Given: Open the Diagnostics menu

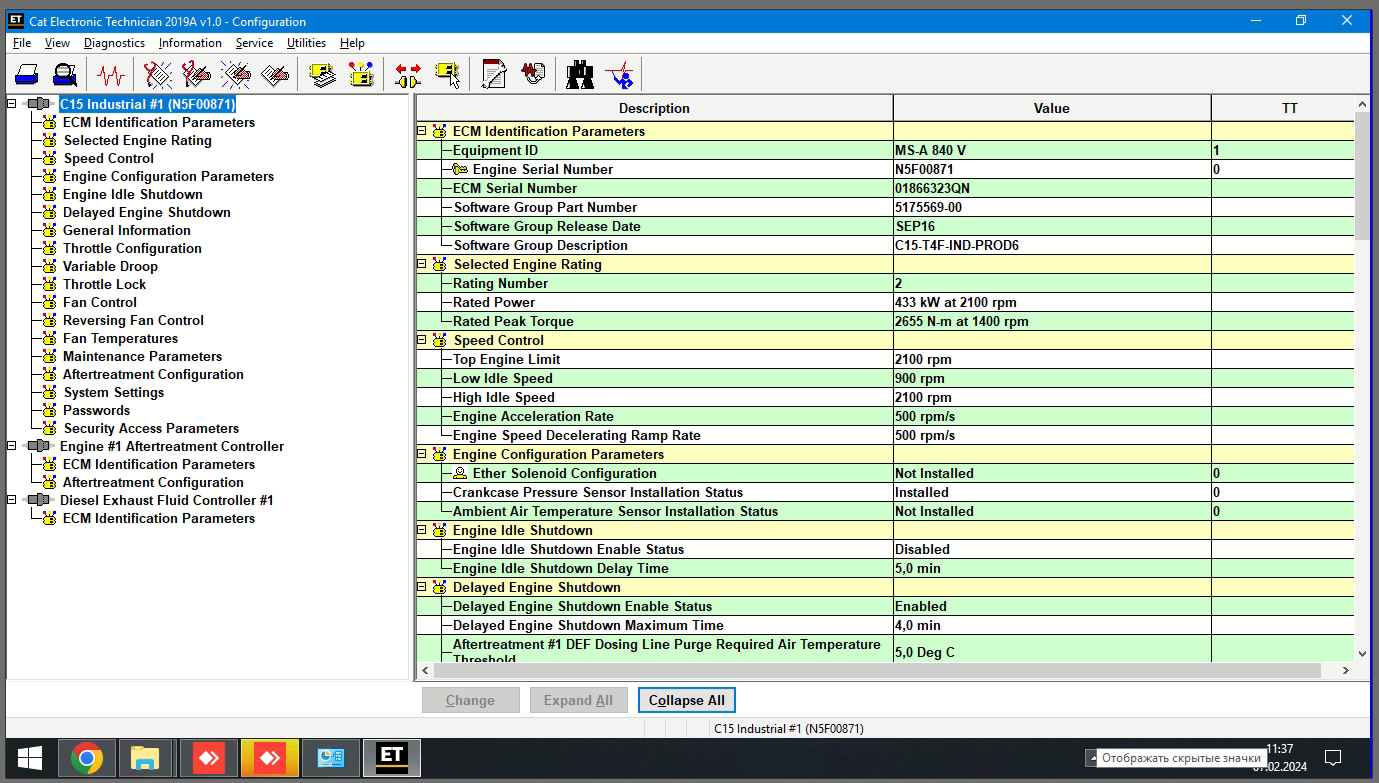Looking at the screenshot, I should pyautogui.click(x=114, y=43).
